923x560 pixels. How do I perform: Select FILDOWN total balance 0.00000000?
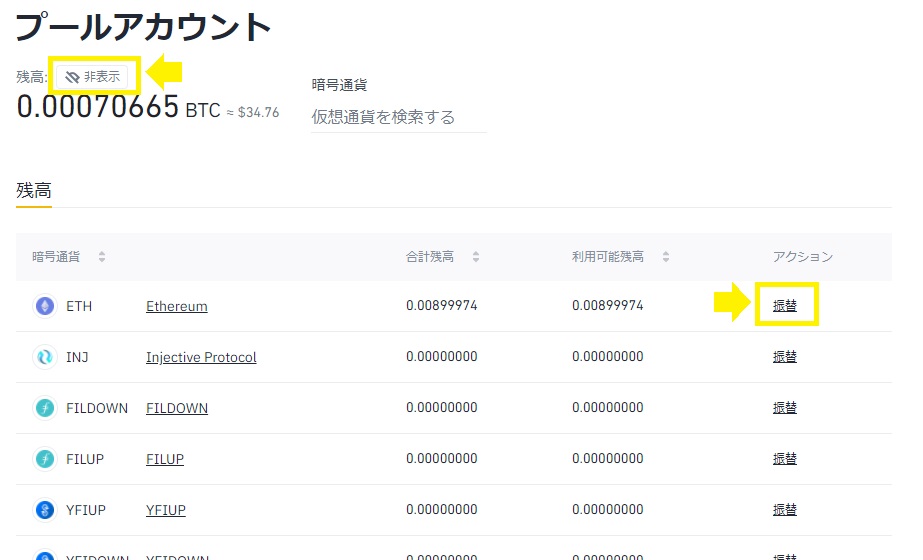point(441,407)
